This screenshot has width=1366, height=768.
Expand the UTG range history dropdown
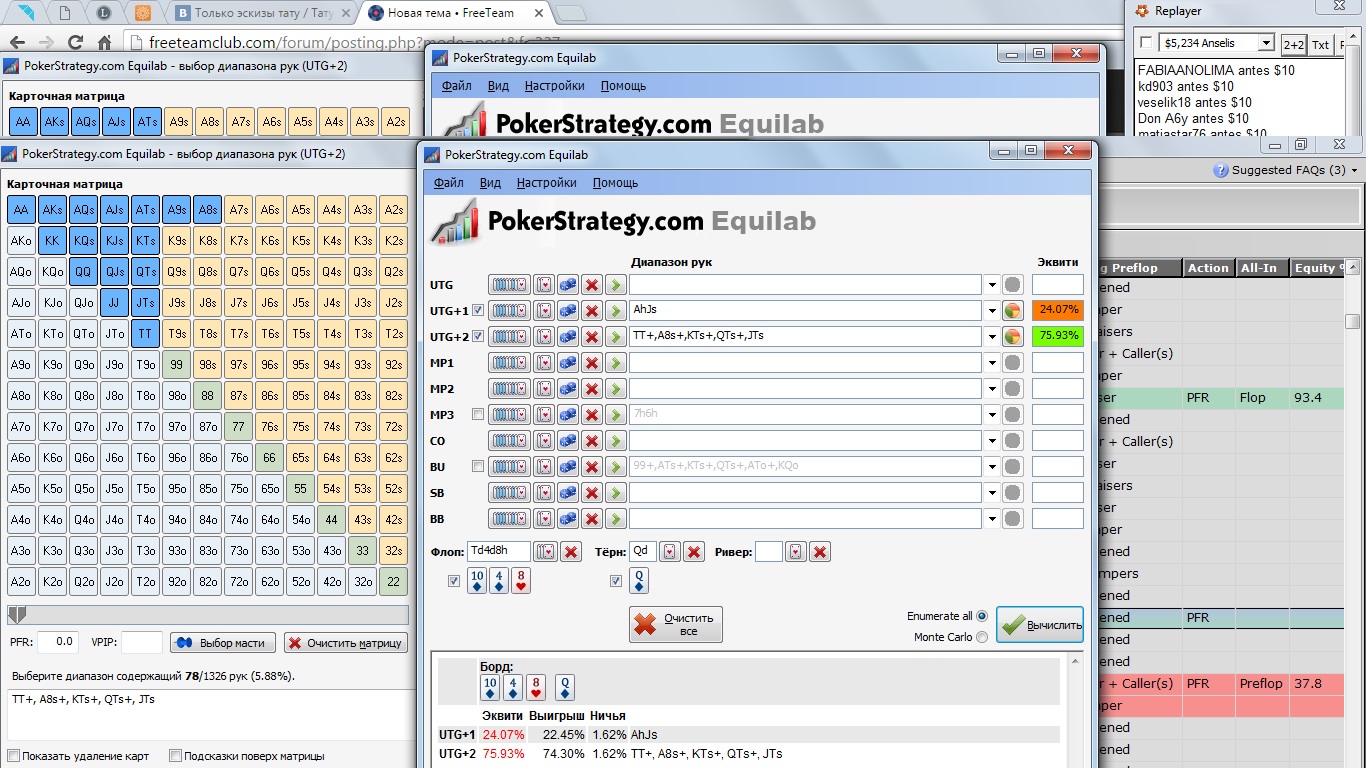992,285
